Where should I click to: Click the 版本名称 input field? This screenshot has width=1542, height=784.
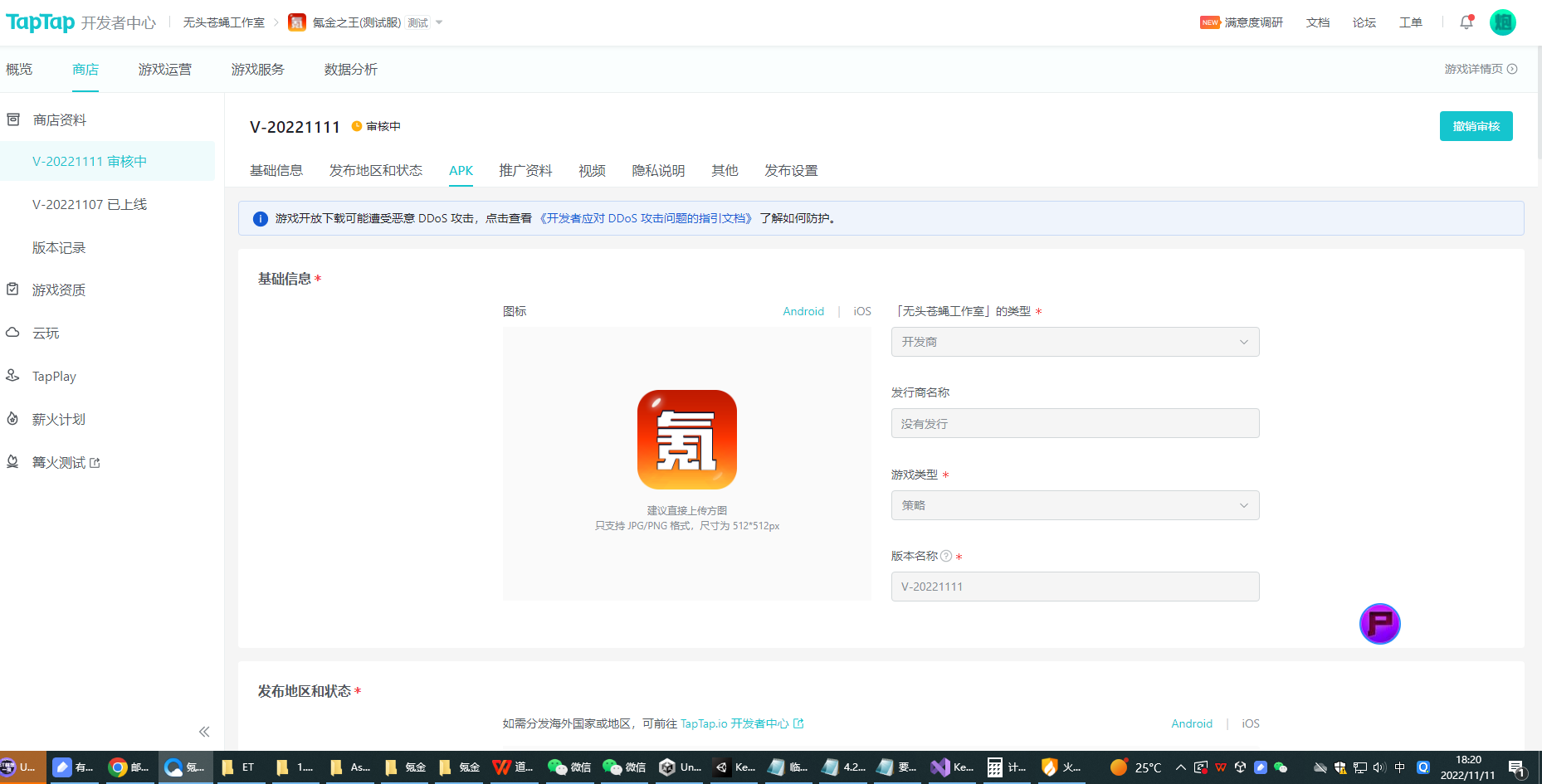click(x=1075, y=587)
